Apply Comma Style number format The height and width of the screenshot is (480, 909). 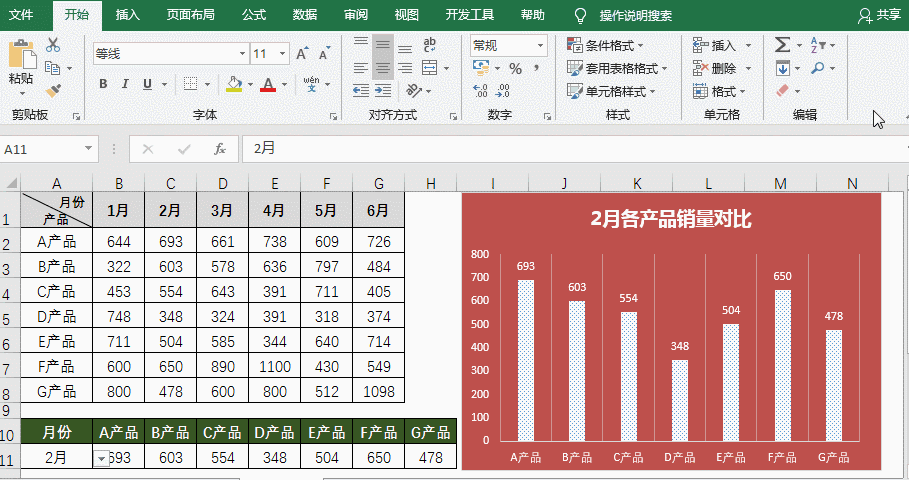(537, 68)
